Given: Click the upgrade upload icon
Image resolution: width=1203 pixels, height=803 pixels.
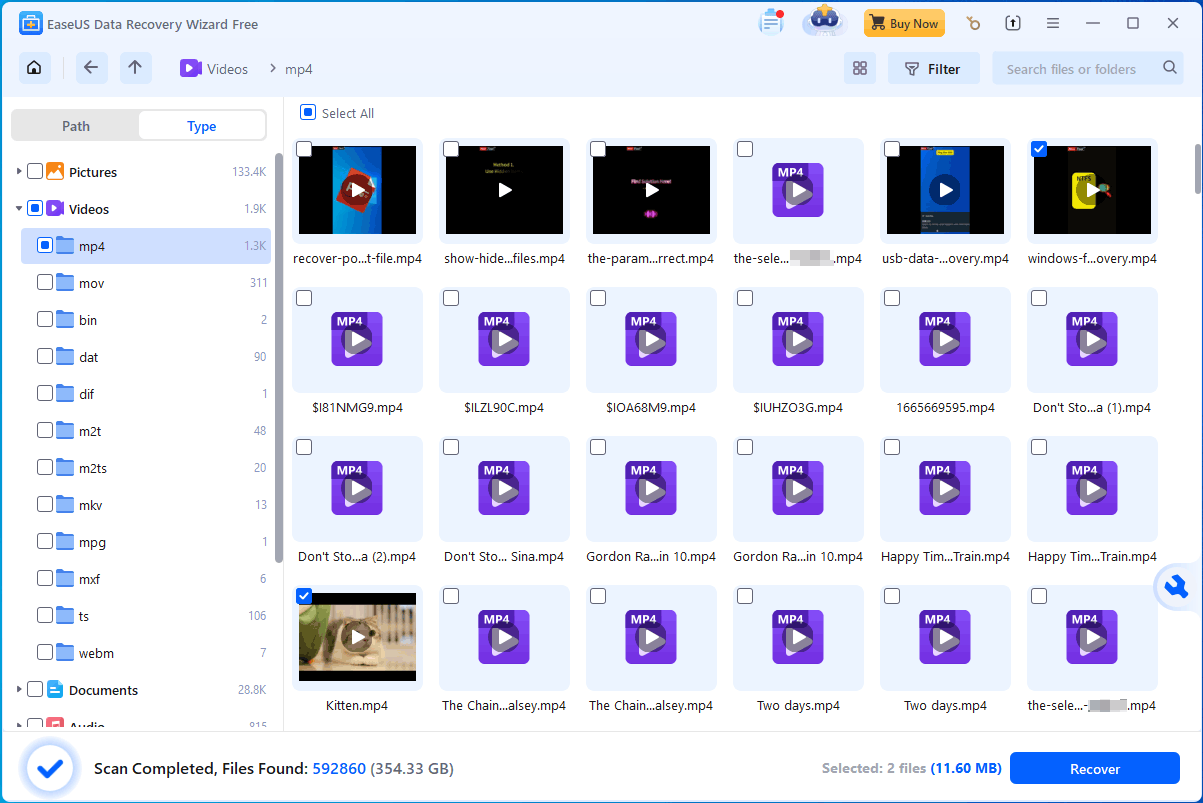Looking at the screenshot, I should tap(1013, 23).
